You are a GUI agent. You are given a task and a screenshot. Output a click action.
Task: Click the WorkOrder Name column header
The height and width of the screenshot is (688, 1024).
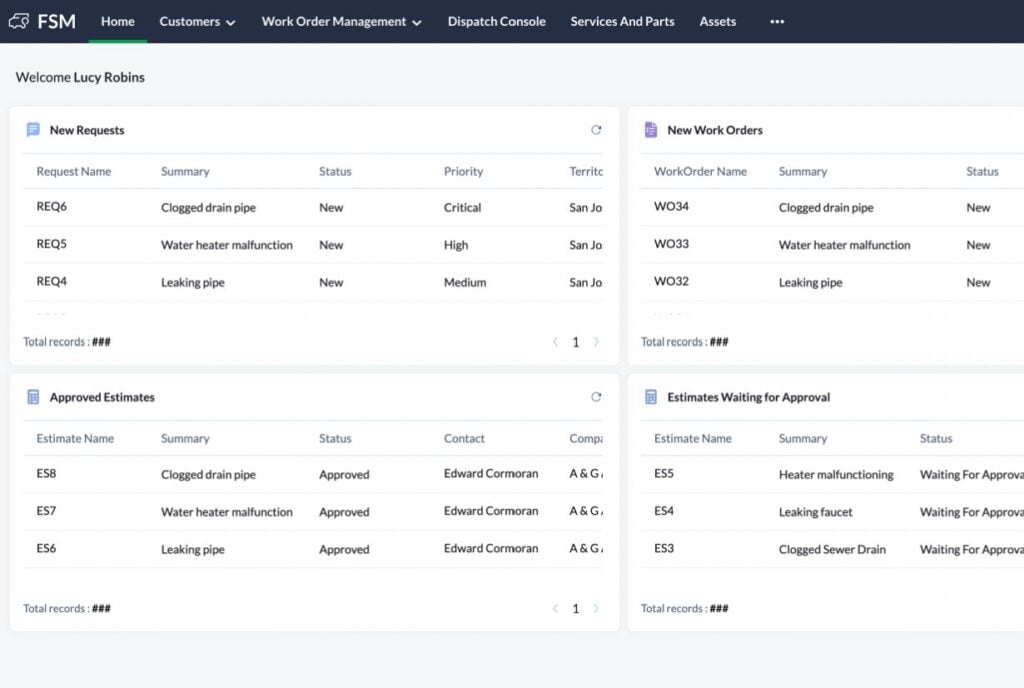click(x=700, y=171)
